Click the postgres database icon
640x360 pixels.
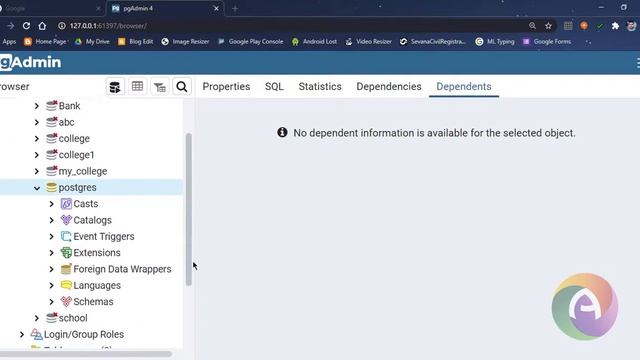[x=51, y=187]
